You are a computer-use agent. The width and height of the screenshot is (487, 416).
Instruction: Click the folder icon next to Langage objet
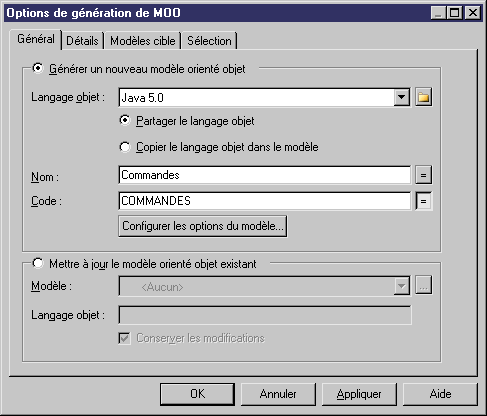(424, 97)
